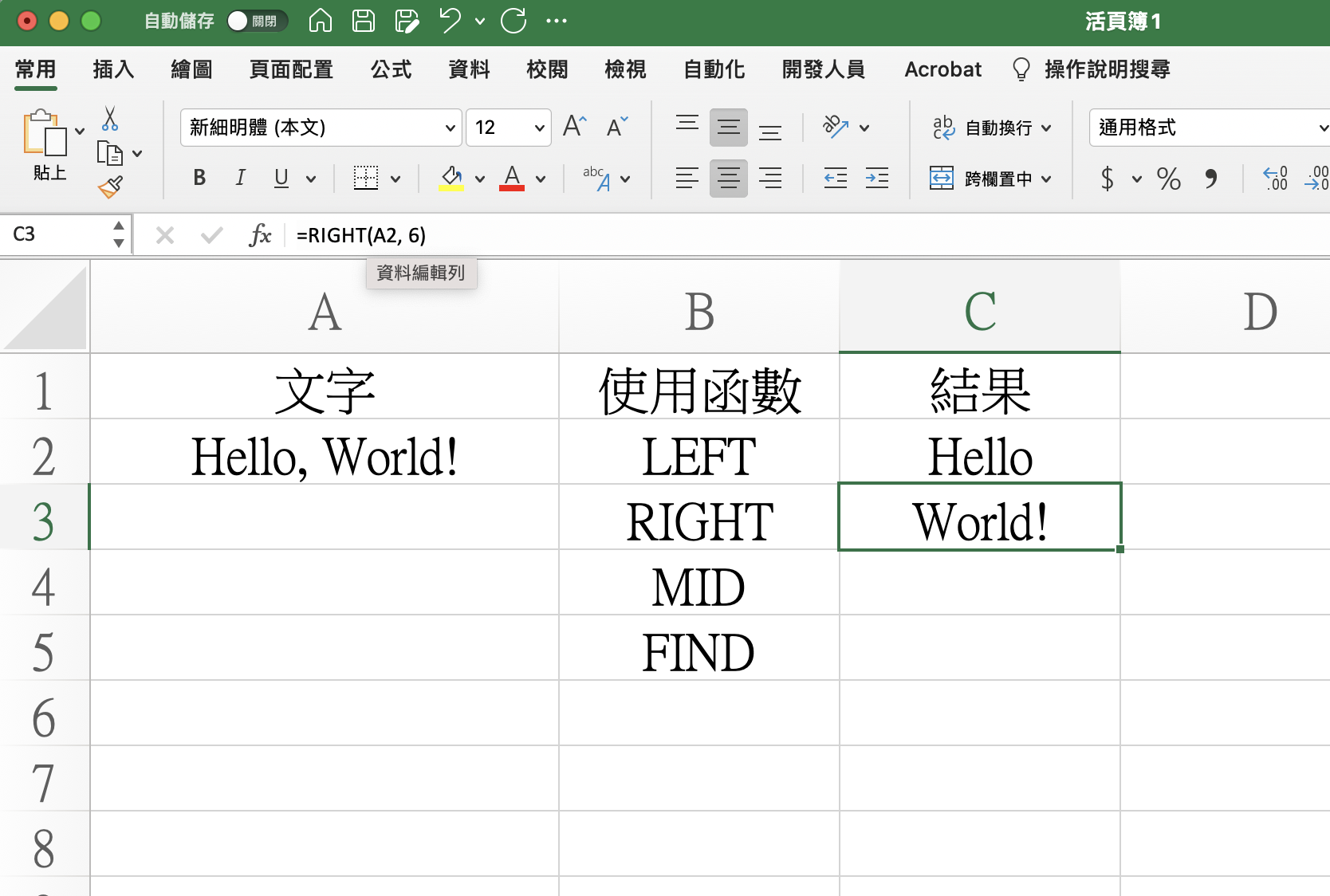Click the orientation text angle icon

click(836, 127)
